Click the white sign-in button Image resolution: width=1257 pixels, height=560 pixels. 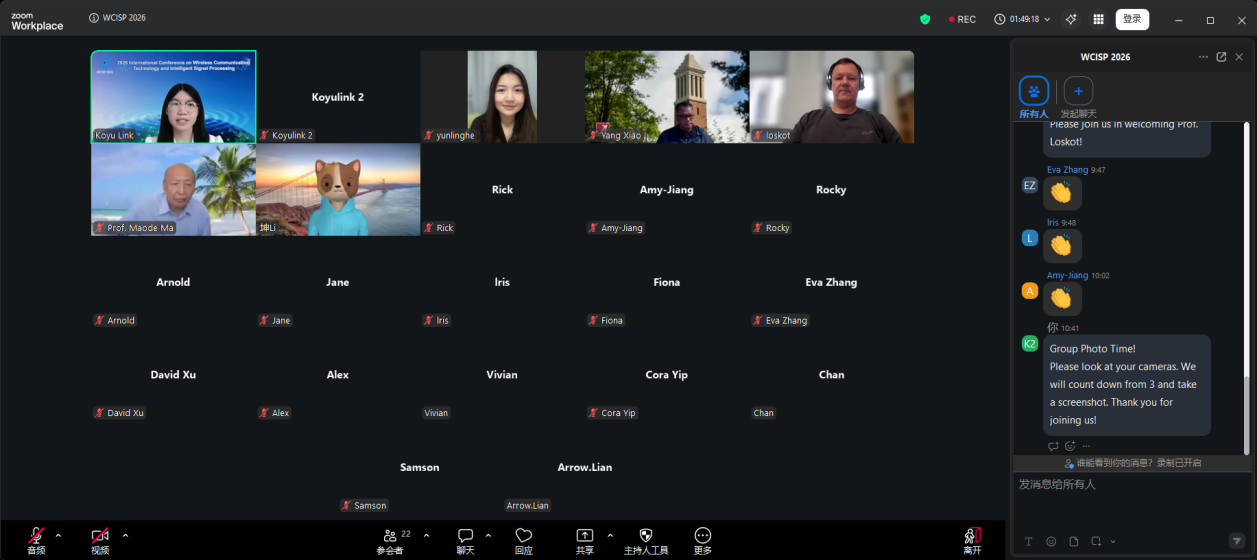tap(1132, 19)
